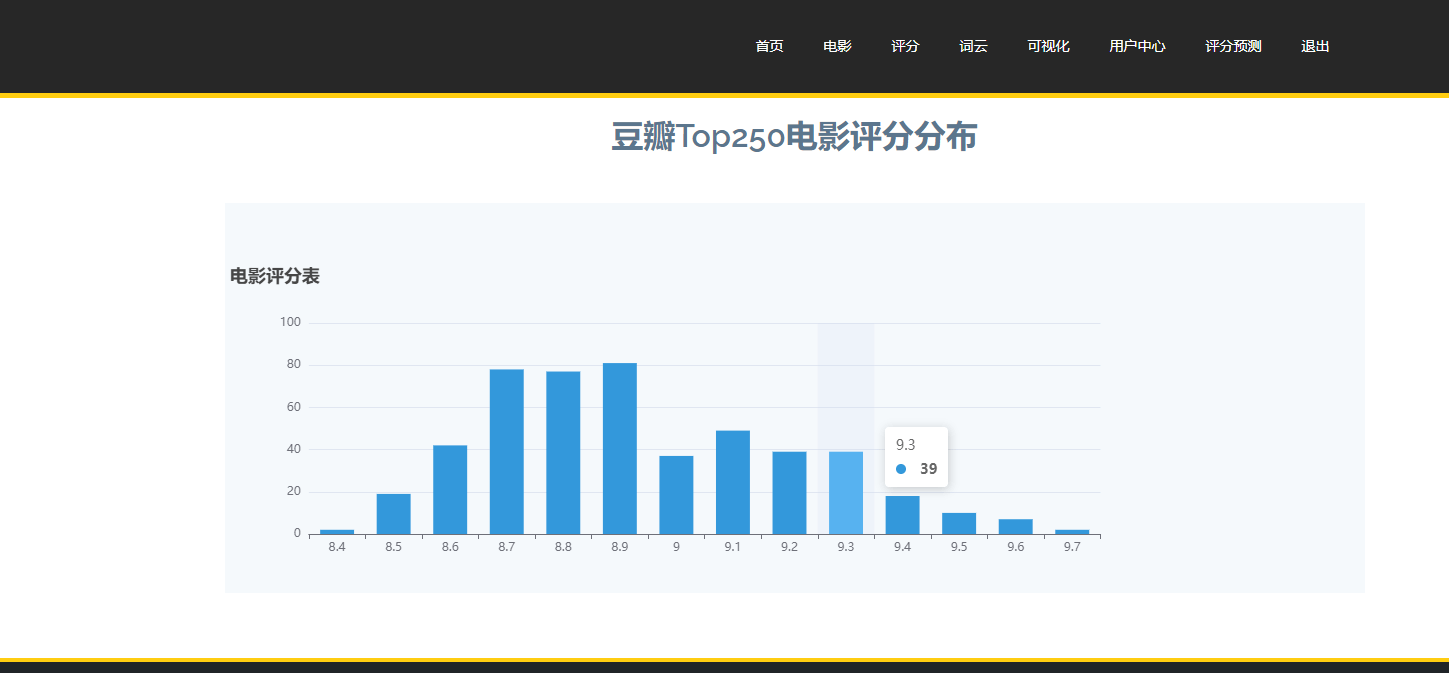Image resolution: width=1449 pixels, height=673 pixels.
Task: Click the bar for rating 9
Action: coord(676,495)
